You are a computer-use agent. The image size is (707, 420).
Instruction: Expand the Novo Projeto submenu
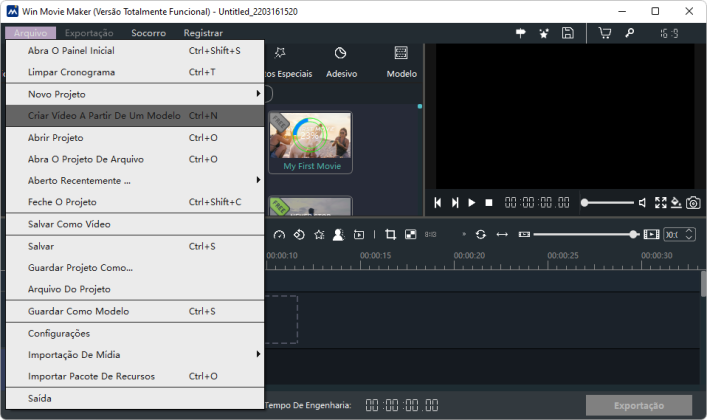tap(135, 94)
